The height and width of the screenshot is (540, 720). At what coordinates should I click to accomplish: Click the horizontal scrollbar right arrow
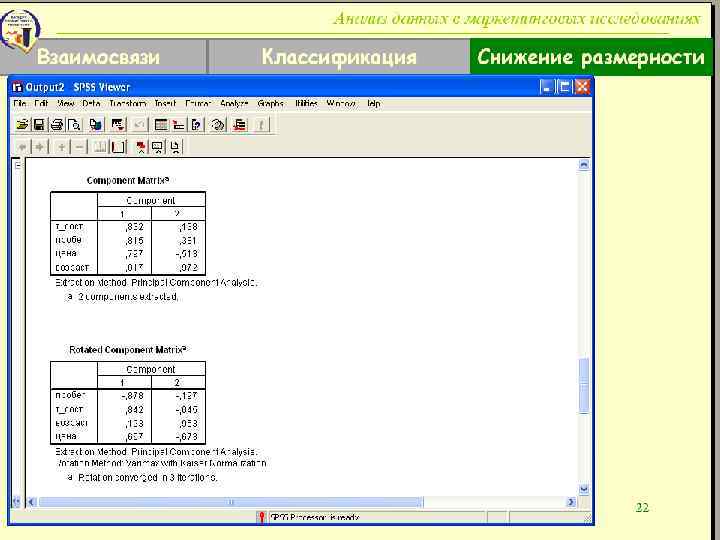pos(571,502)
